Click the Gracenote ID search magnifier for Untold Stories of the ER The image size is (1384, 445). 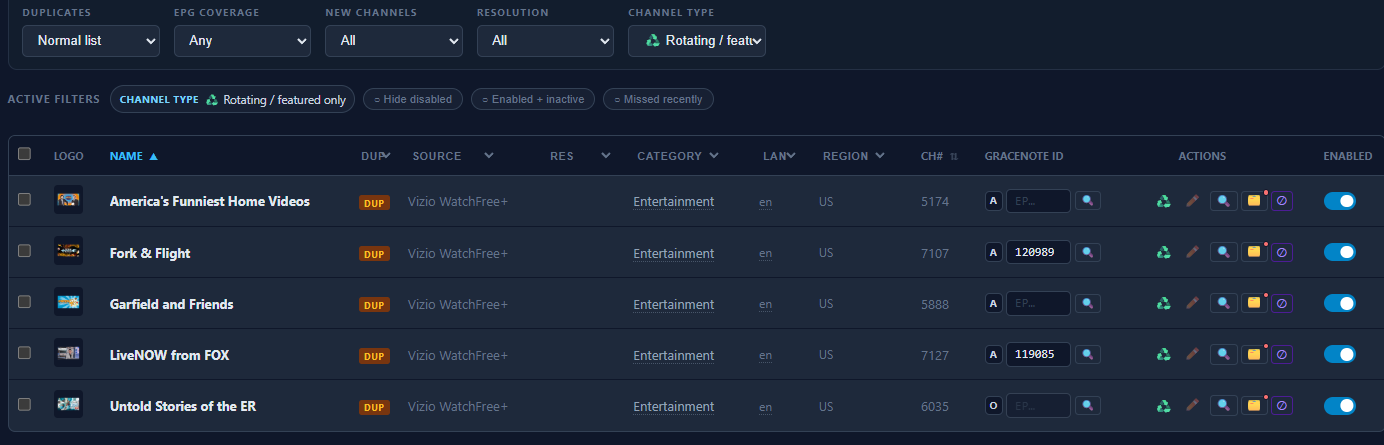(x=1088, y=405)
